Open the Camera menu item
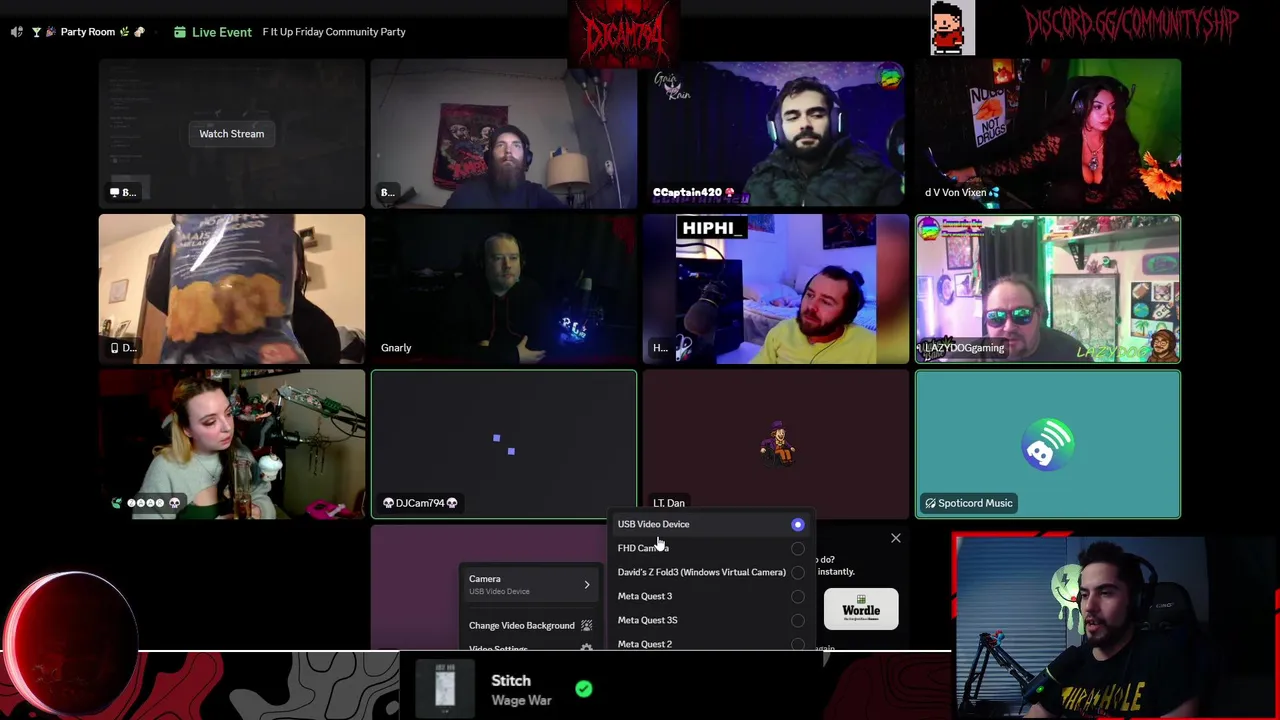1280x720 pixels. click(530, 584)
